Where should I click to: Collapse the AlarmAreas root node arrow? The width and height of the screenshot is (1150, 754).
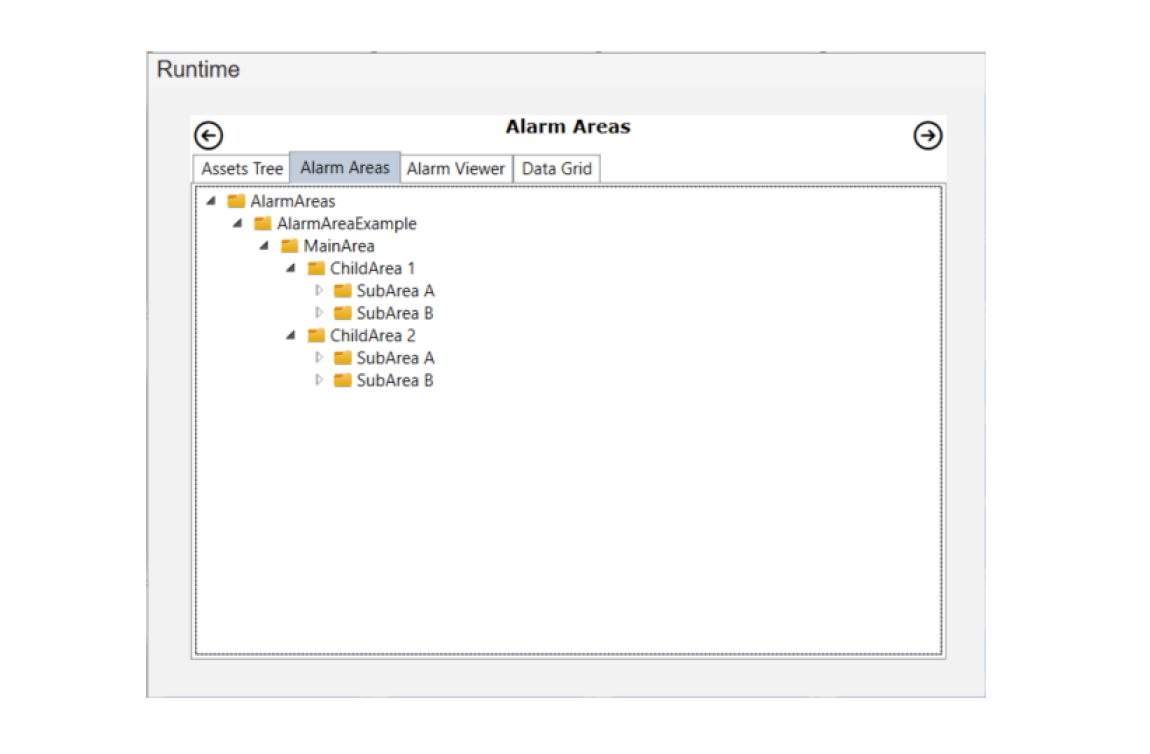coord(211,201)
